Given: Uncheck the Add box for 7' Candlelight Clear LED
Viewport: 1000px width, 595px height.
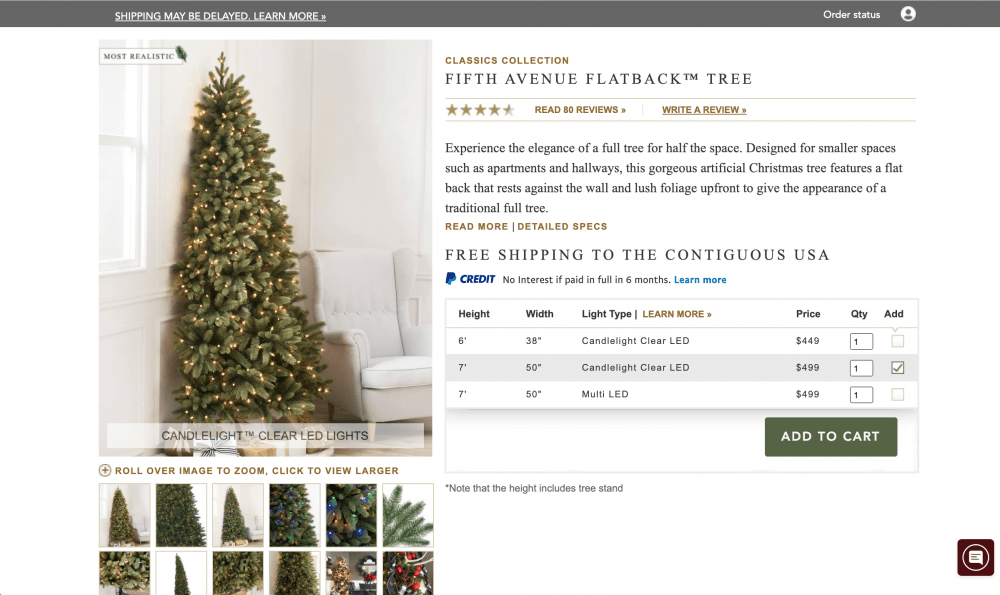Looking at the screenshot, I should coord(897,367).
